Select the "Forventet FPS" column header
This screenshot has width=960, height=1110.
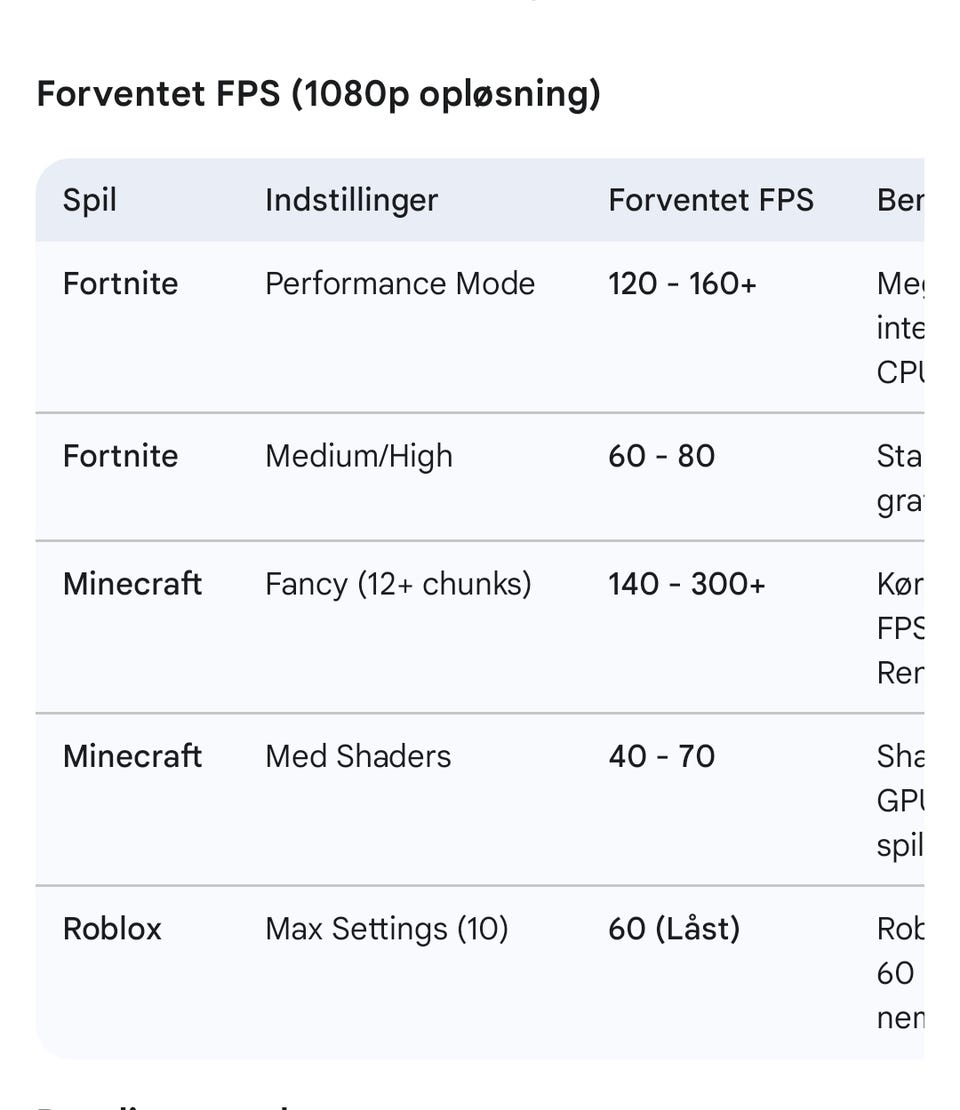710,200
